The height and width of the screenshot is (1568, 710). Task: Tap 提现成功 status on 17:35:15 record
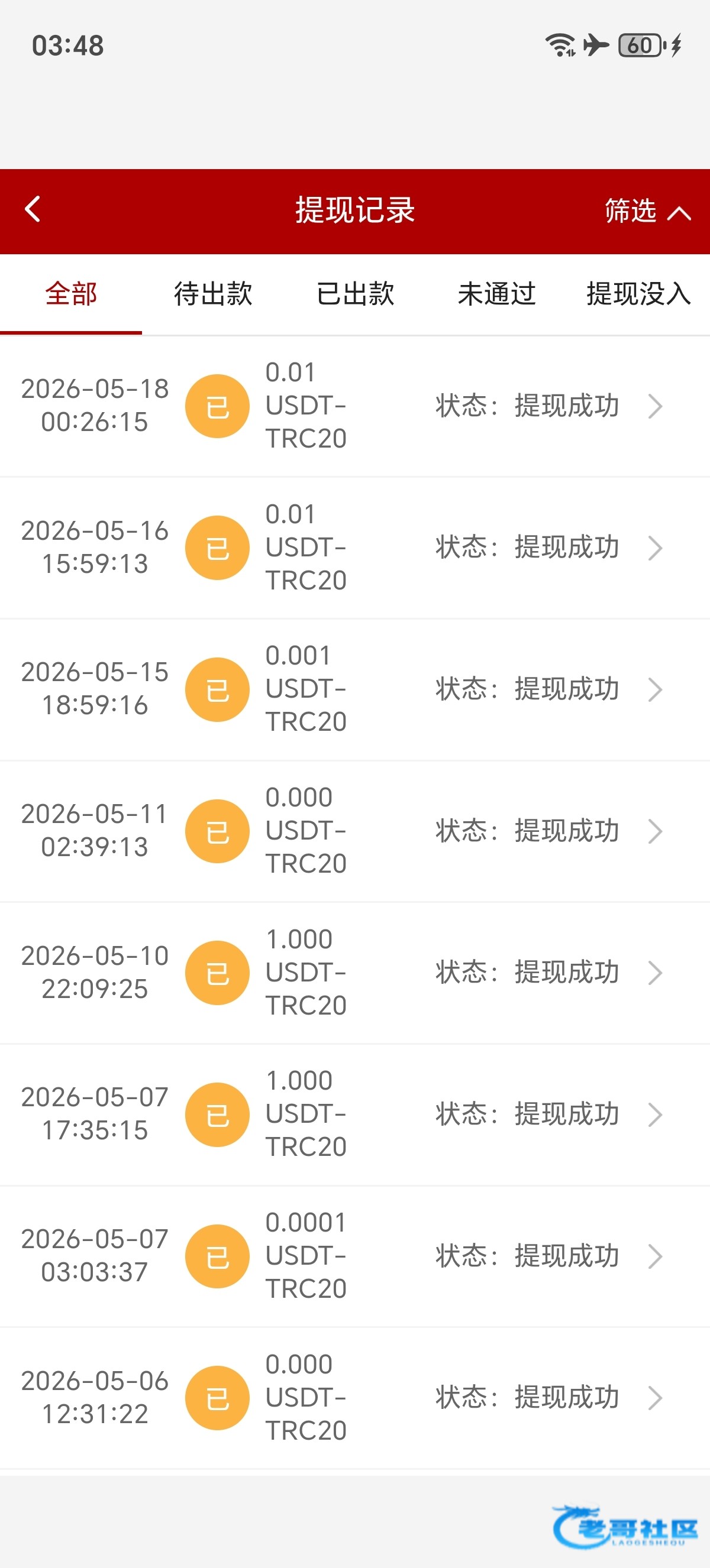click(x=567, y=1114)
